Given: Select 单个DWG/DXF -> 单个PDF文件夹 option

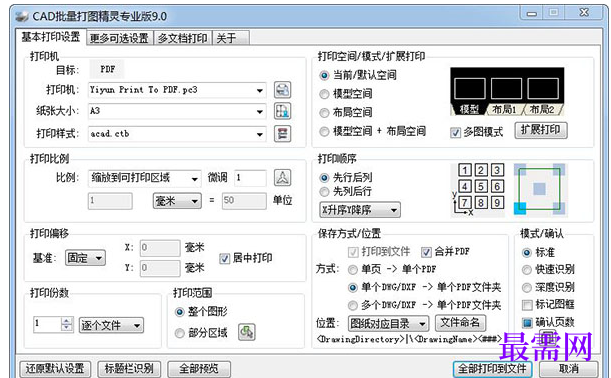Looking at the screenshot, I should [353, 288].
